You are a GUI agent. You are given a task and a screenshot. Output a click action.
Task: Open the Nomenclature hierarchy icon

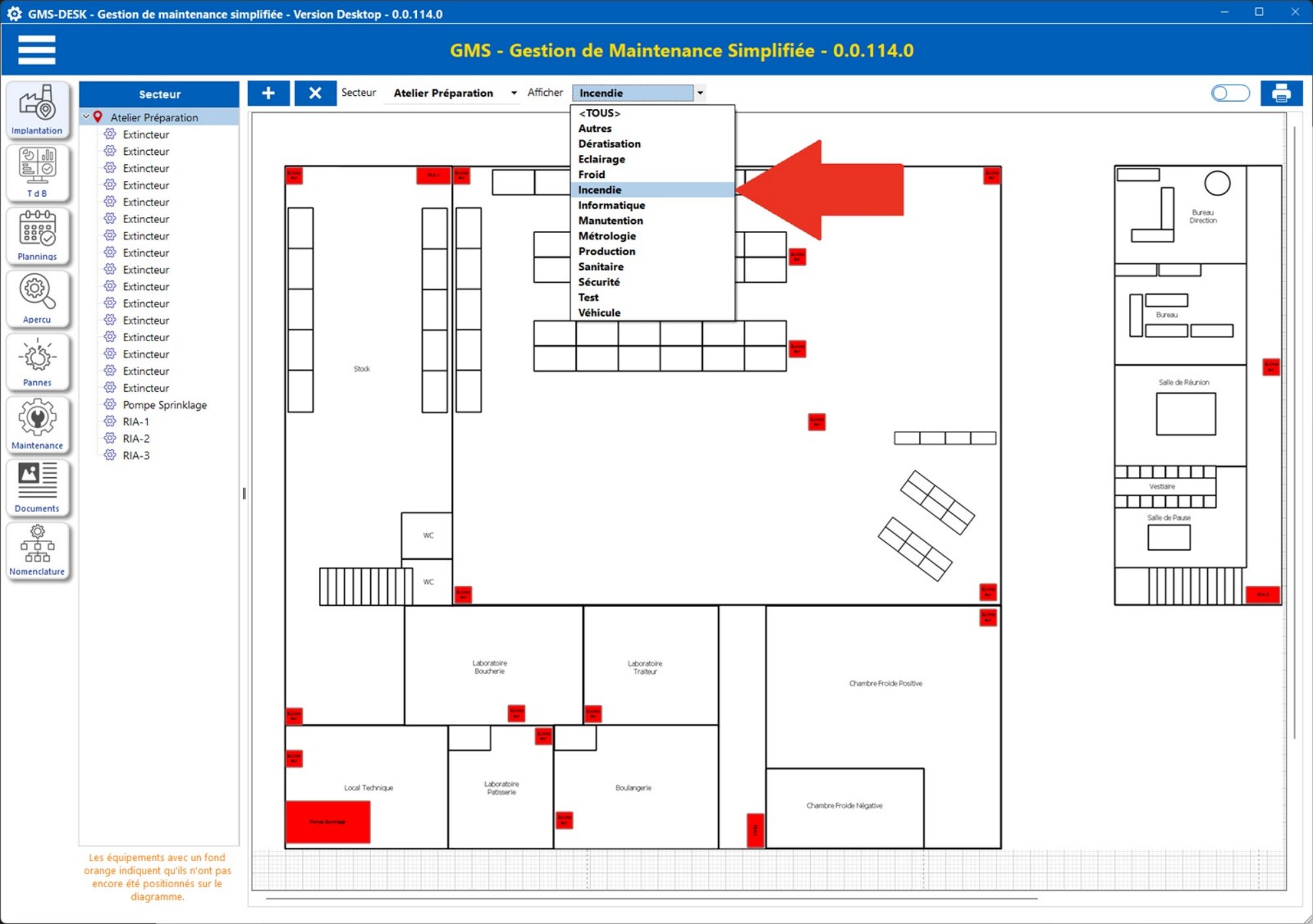click(x=37, y=550)
